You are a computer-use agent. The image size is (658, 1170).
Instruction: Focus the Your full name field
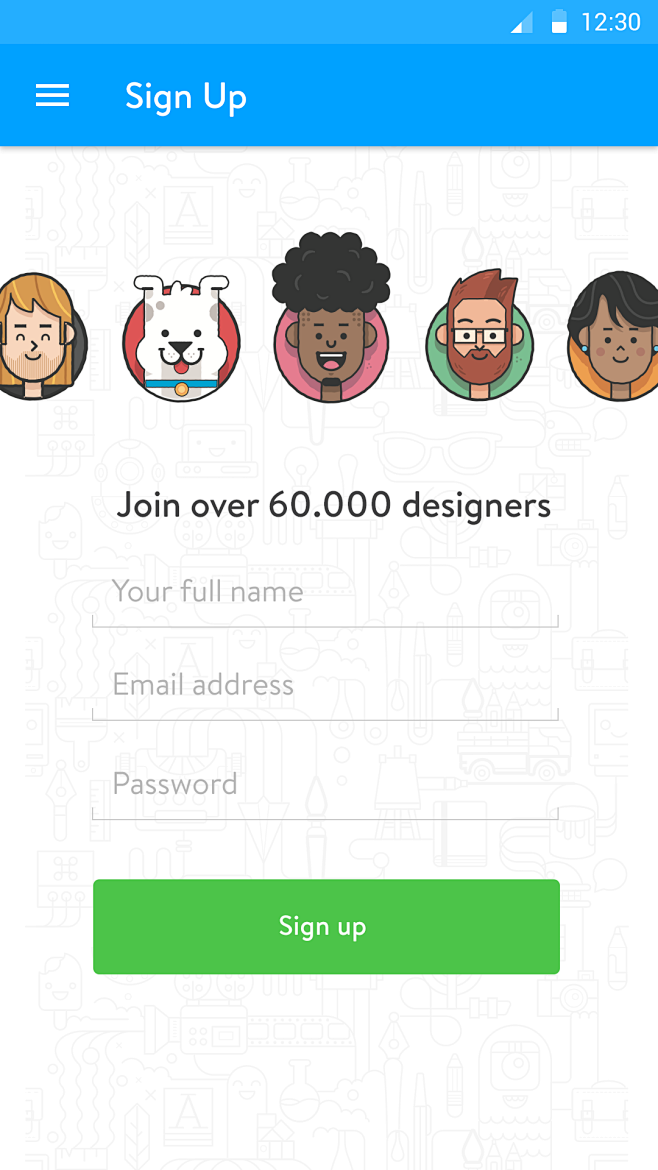[x=325, y=596]
